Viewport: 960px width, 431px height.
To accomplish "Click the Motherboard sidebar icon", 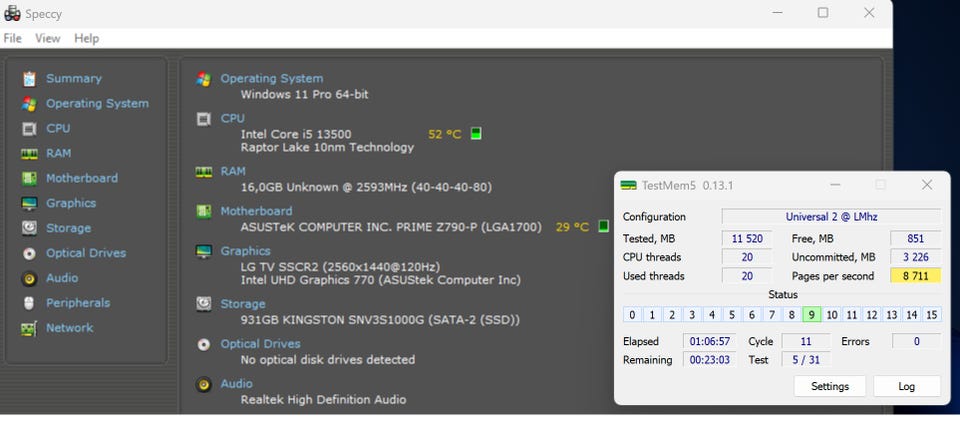I will pyautogui.click(x=29, y=179).
